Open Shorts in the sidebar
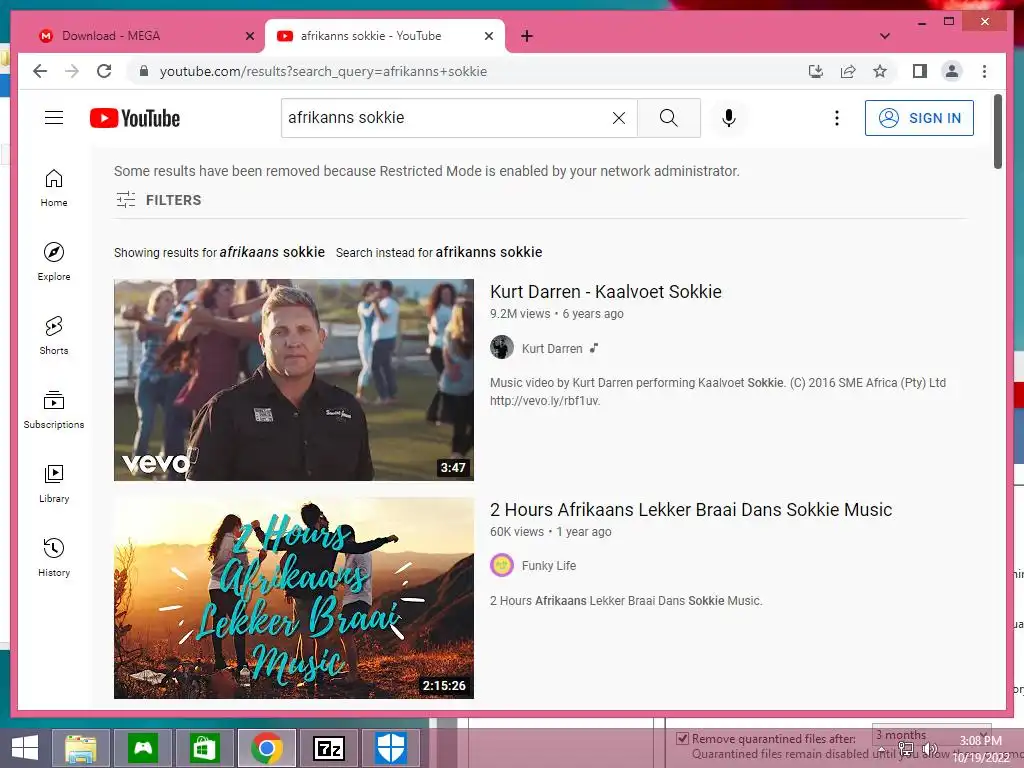This screenshot has width=1024, height=768. click(54, 336)
